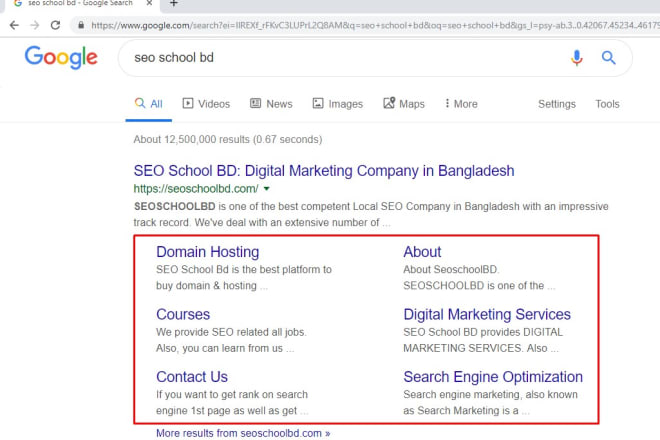Click the browser forward arrow

tap(35, 25)
